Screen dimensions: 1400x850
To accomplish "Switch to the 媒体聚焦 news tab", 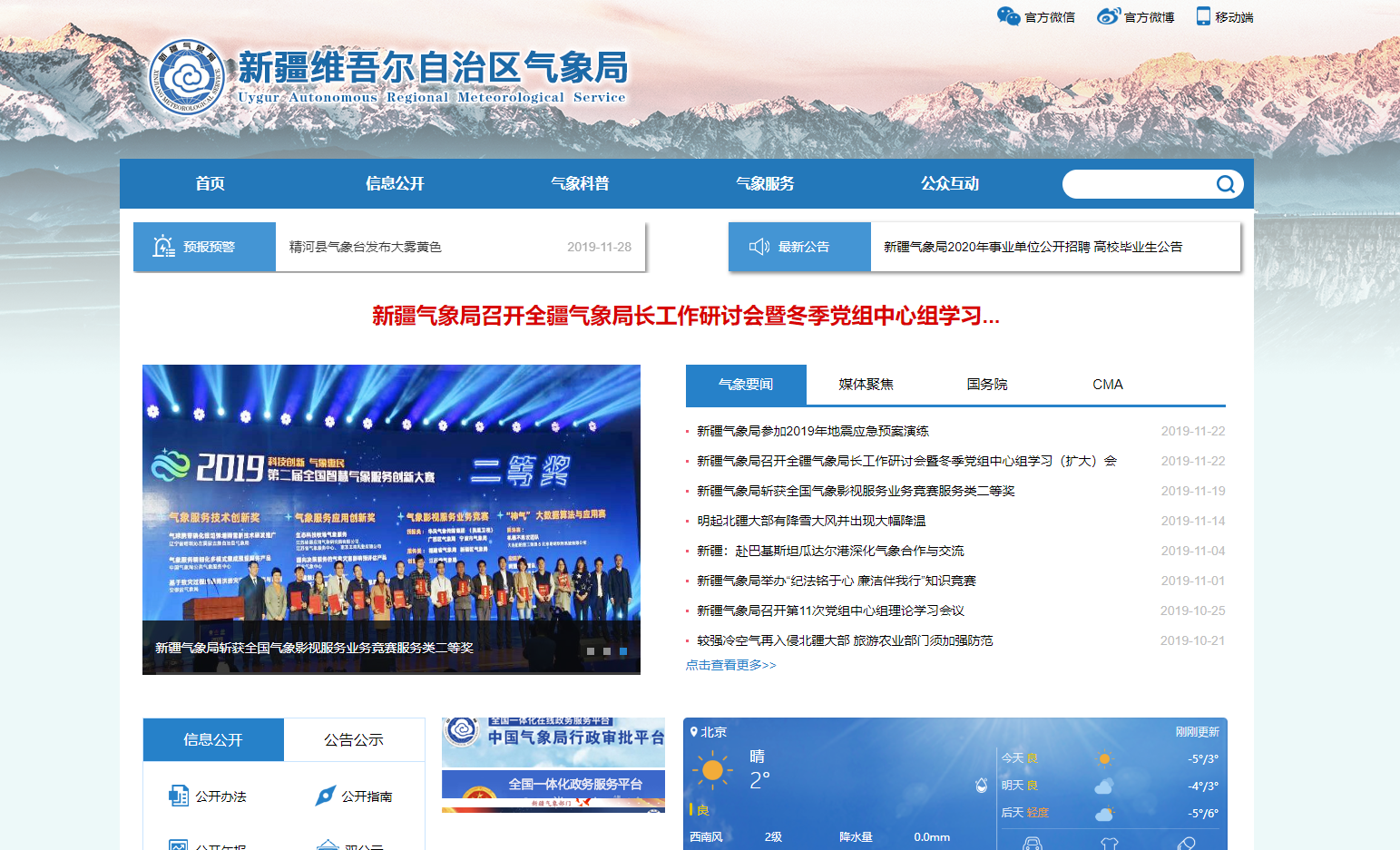I will tap(866, 385).
